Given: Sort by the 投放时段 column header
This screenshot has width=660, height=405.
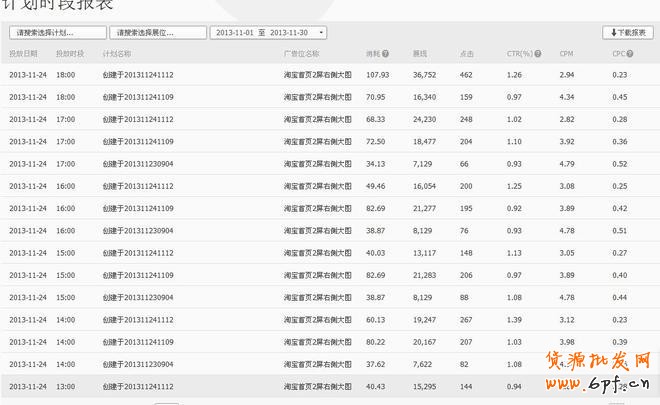Looking at the screenshot, I should tap(70, 53).
